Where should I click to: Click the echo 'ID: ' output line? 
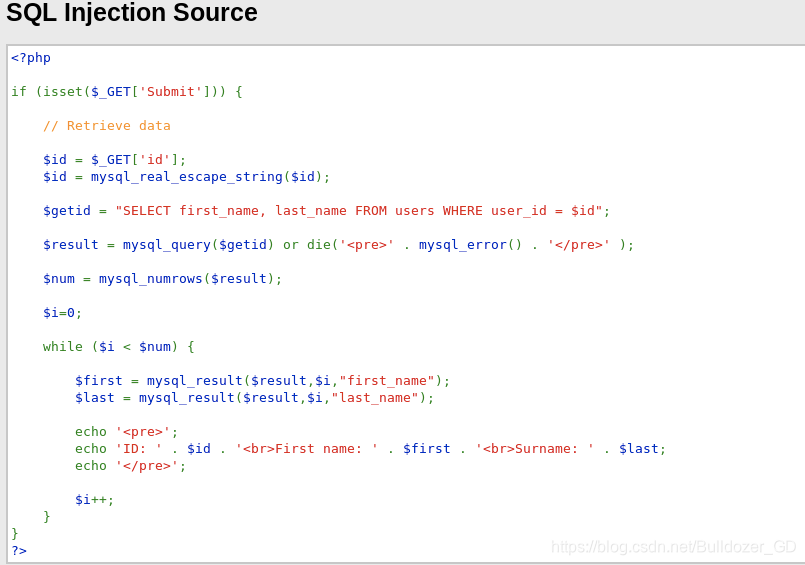[370, 449]
